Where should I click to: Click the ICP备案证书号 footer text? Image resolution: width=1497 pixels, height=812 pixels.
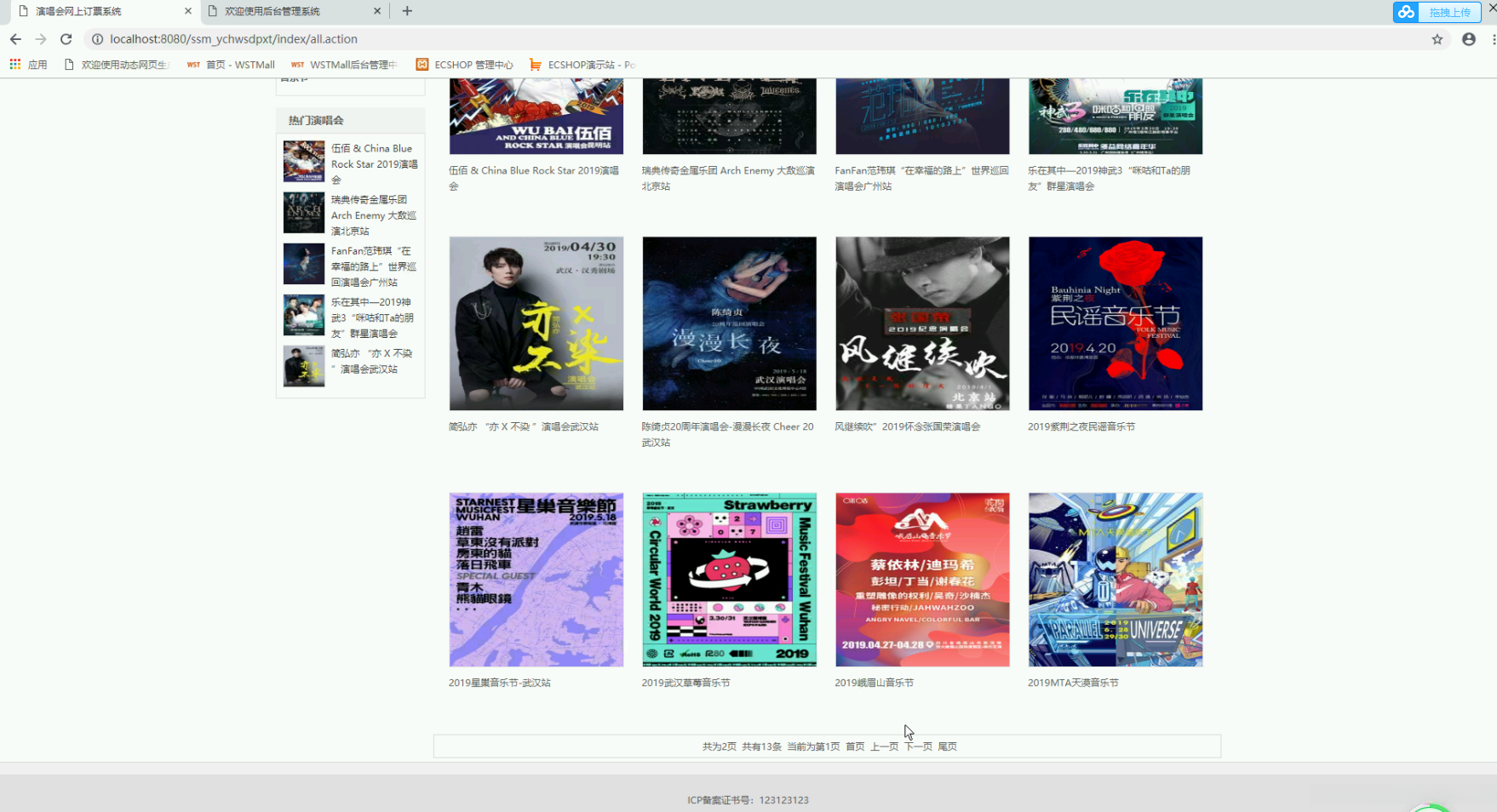(748, 800)
